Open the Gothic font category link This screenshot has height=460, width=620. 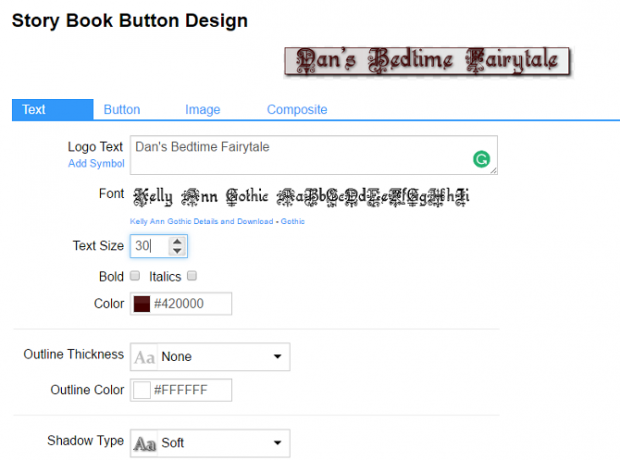tap(293, 221)
